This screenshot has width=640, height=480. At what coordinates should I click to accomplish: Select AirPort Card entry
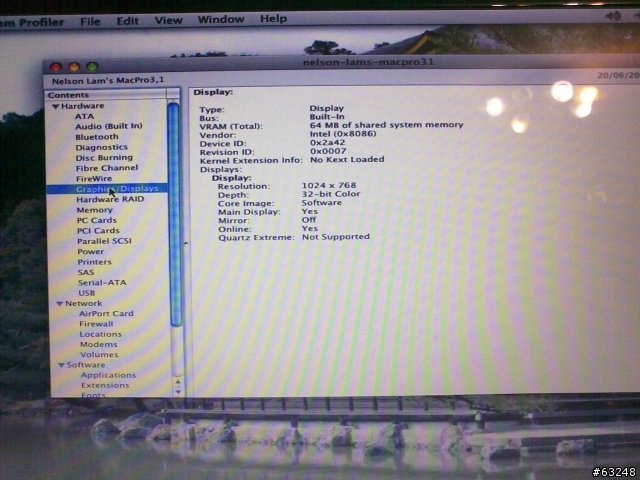(106, 313)
